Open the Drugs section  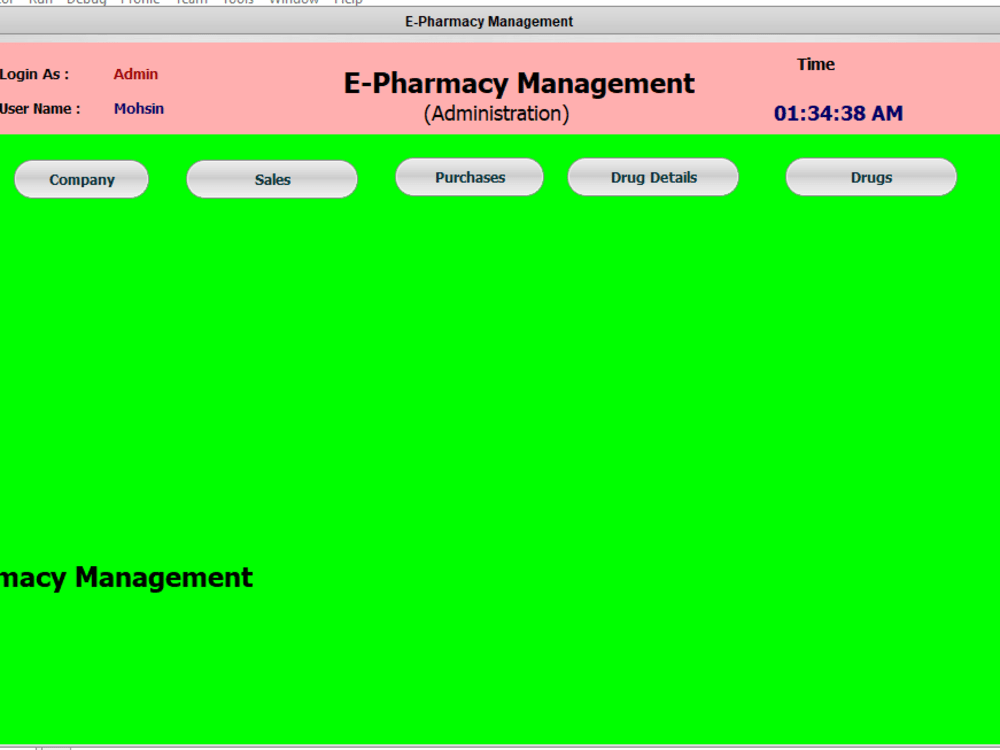870,176
